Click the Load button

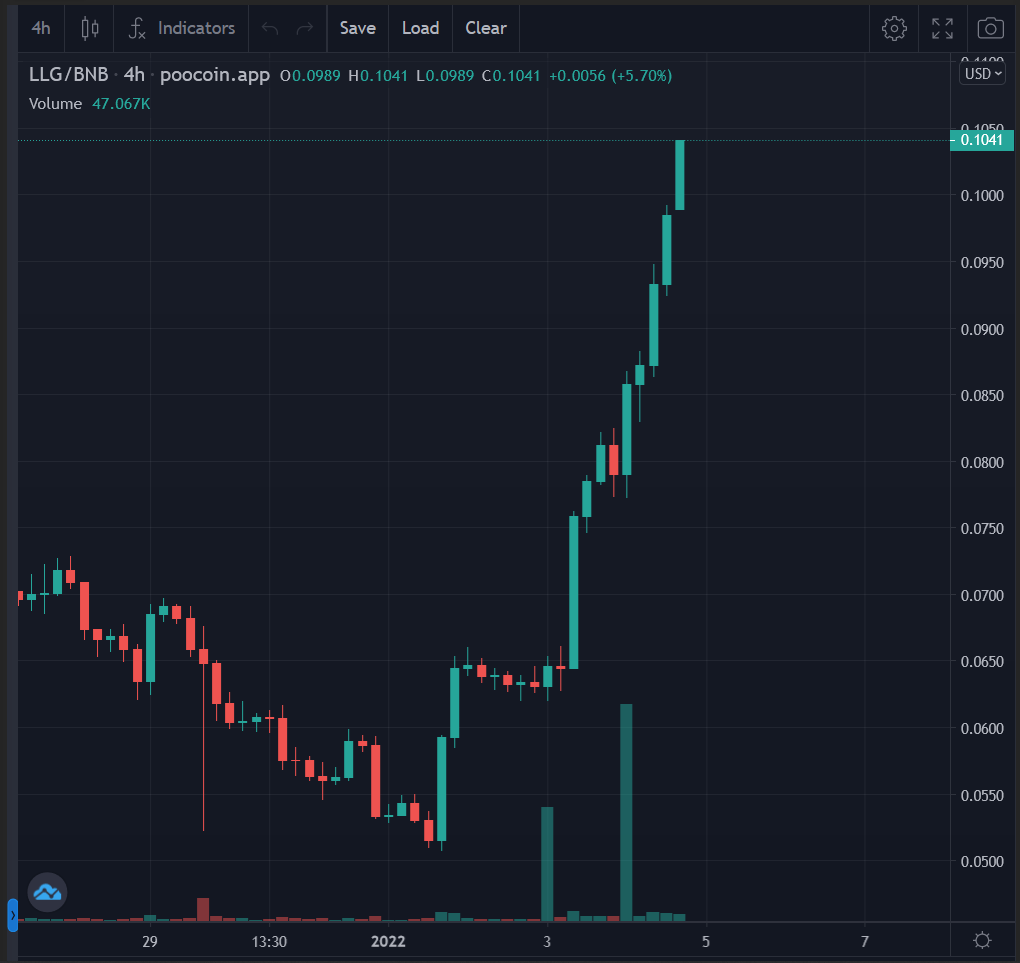420,28
